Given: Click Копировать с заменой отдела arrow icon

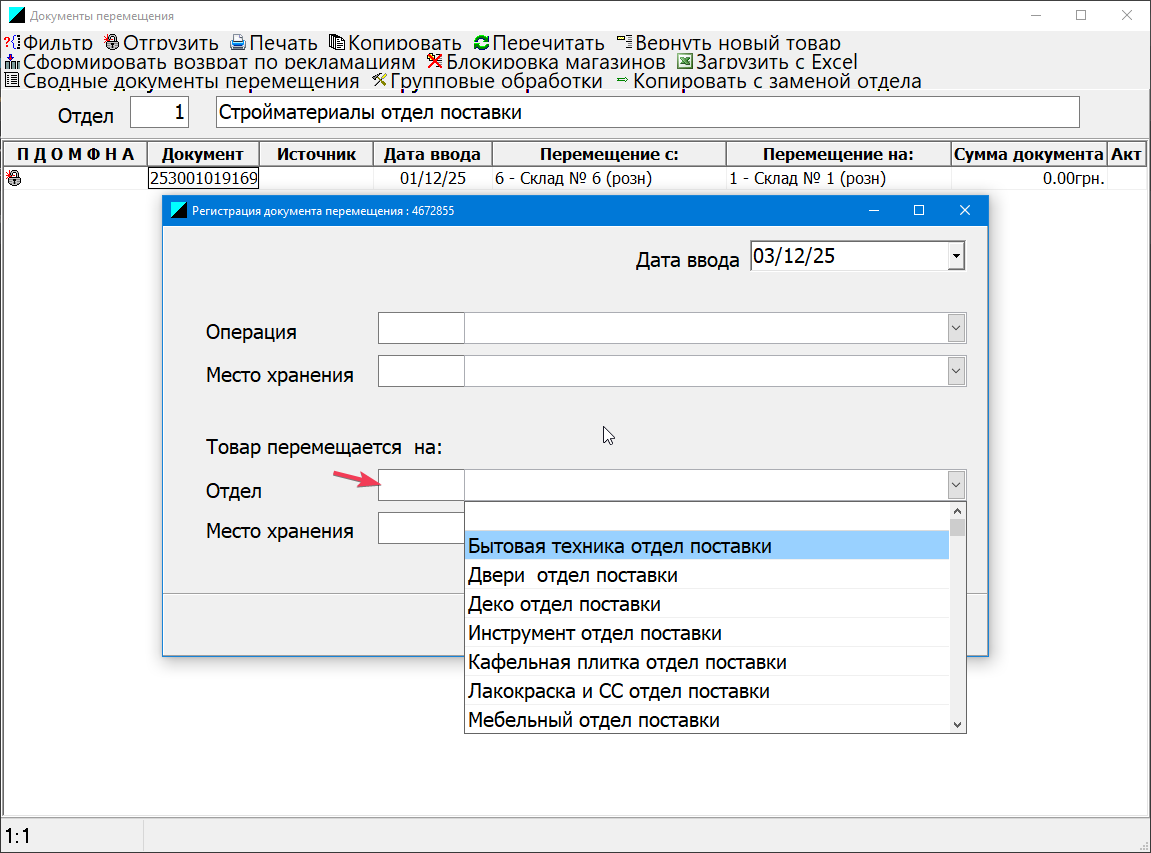Looking at the screenshot, I should click(622, 80).
